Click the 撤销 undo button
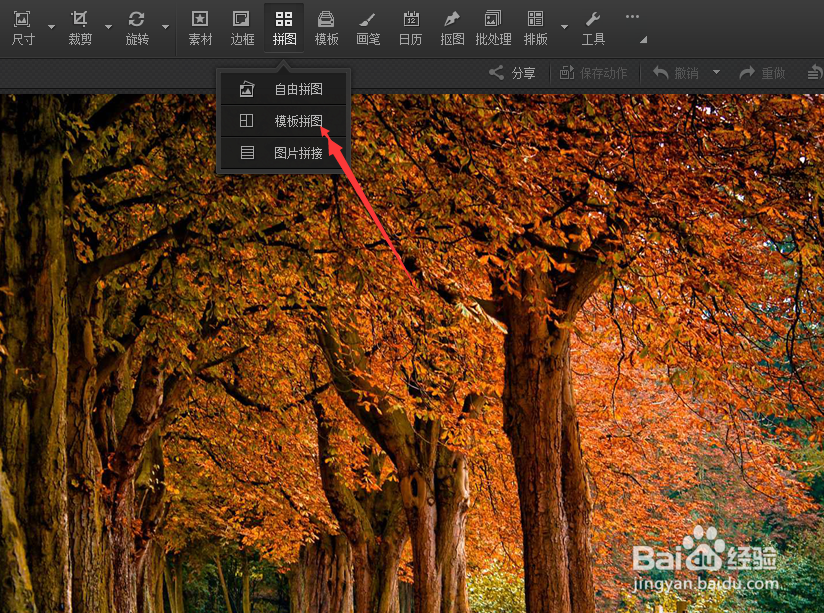This screenshot has height=613, width=824. coord(676,73)
